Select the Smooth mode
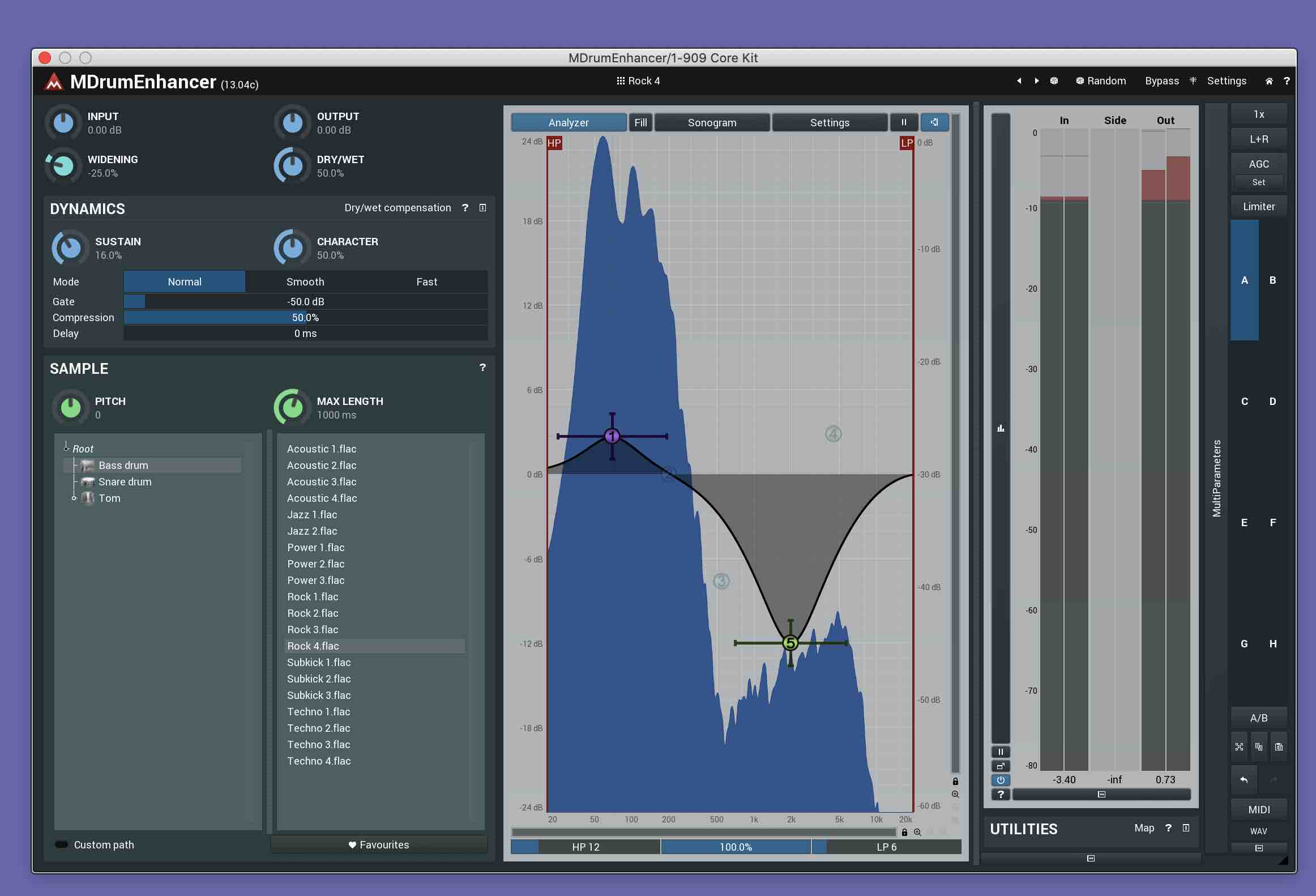The height and width of the screenshot is (896, 1316). 305,281
